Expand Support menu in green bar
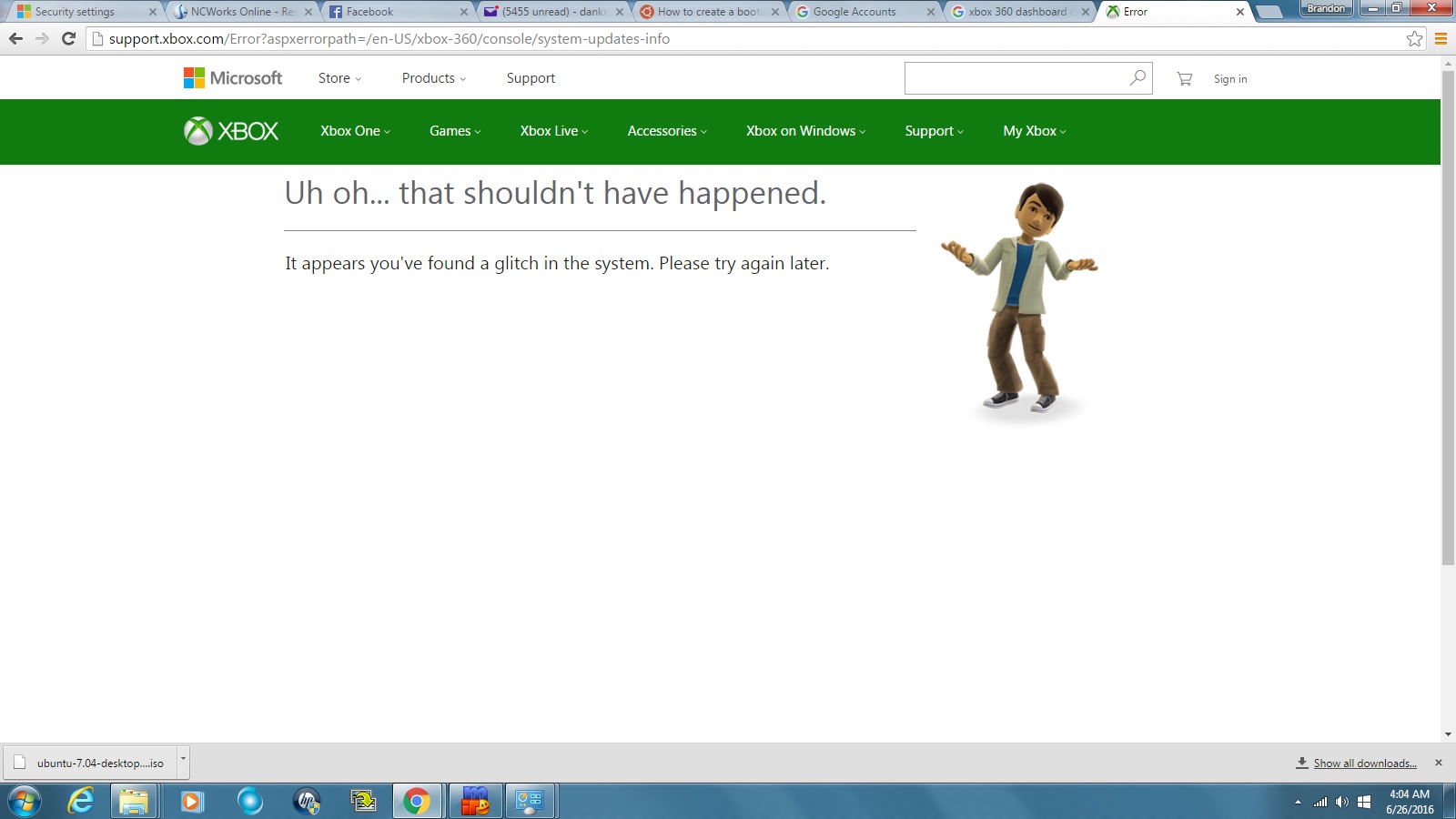Screen dimensions: 1456x819 coord(935,131)
